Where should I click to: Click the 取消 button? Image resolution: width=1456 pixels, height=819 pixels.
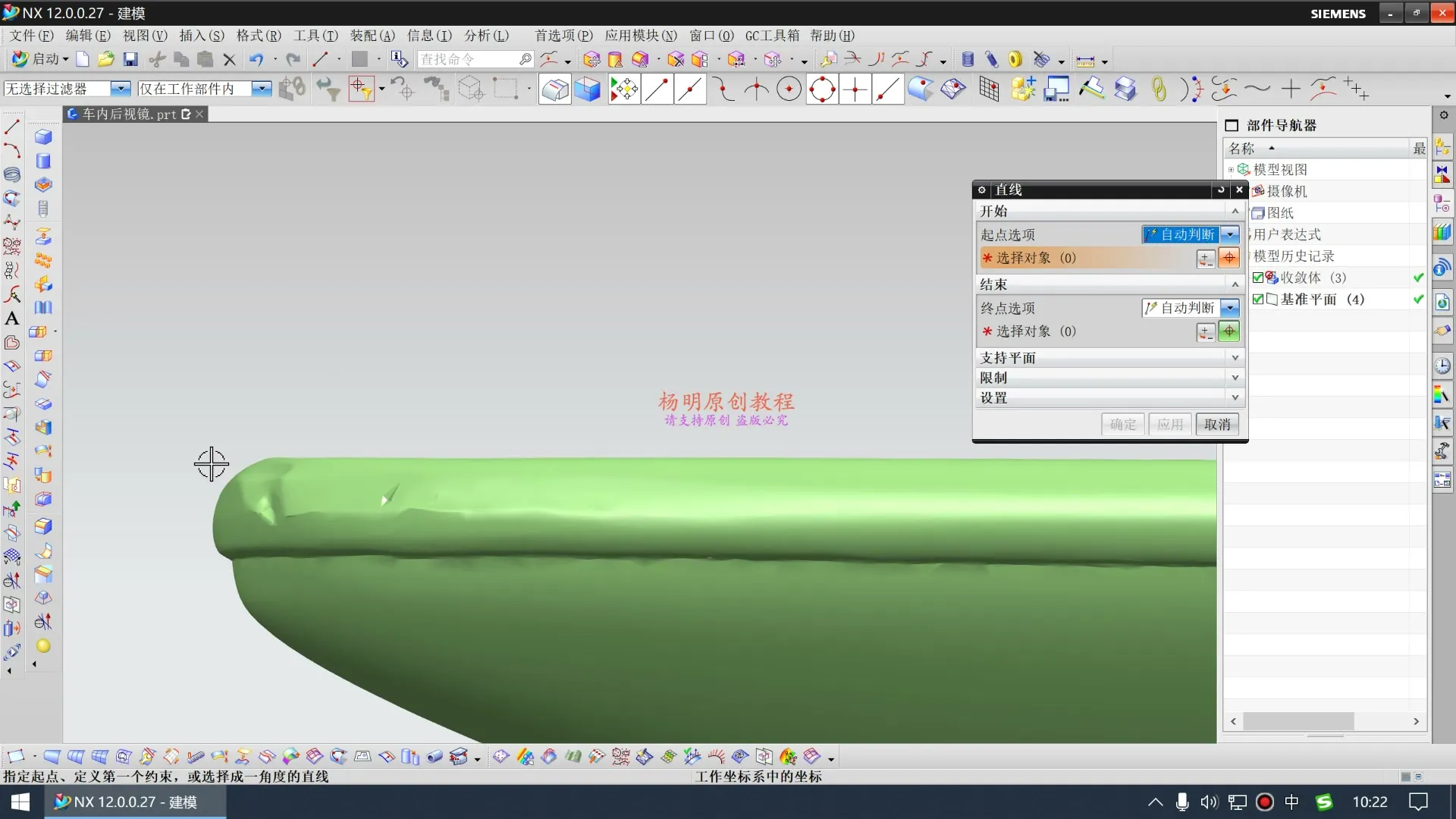(x=1216, y=425)
